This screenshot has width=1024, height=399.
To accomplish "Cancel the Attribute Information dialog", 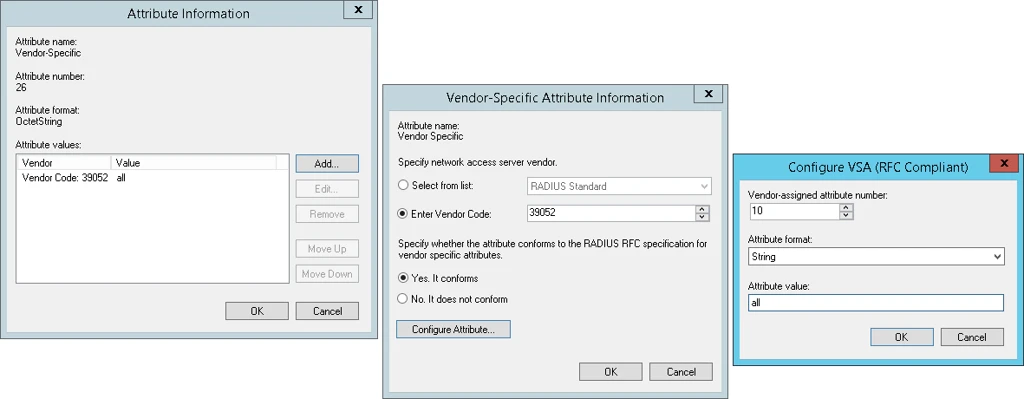I will [327, 311].
